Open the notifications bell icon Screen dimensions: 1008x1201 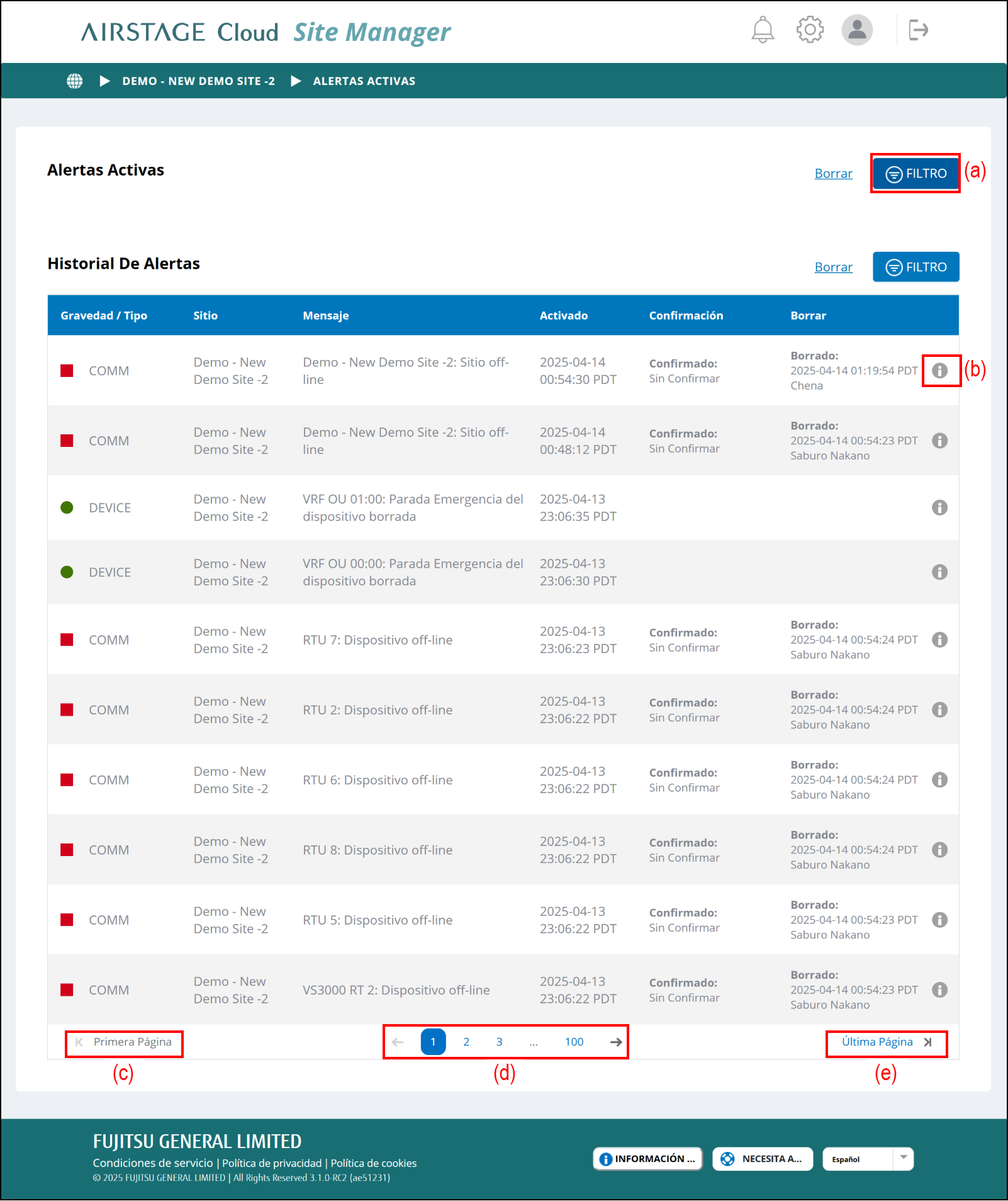[x=763, y=30]
